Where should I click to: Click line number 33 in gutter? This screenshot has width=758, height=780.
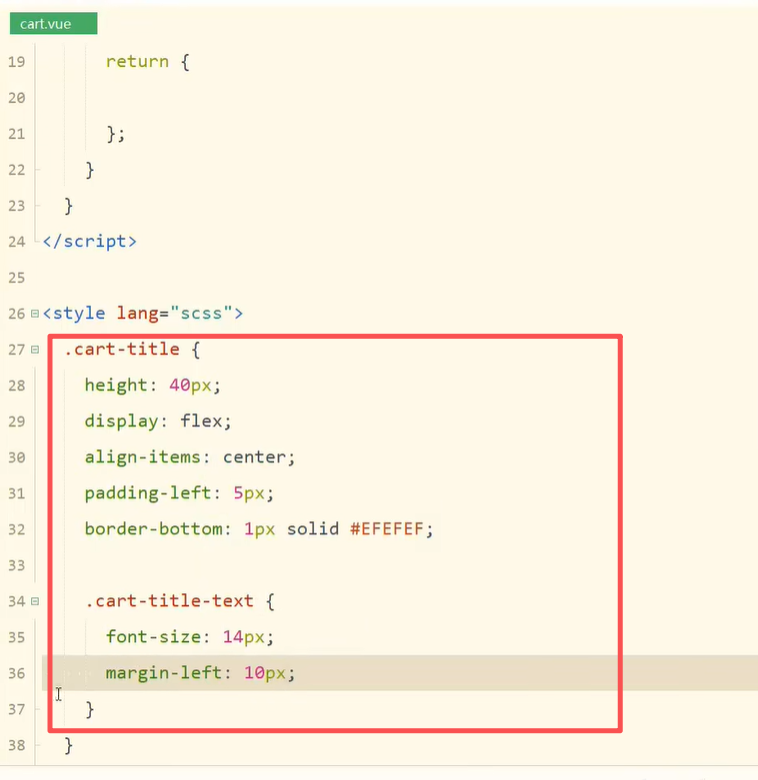click(16, 566)
